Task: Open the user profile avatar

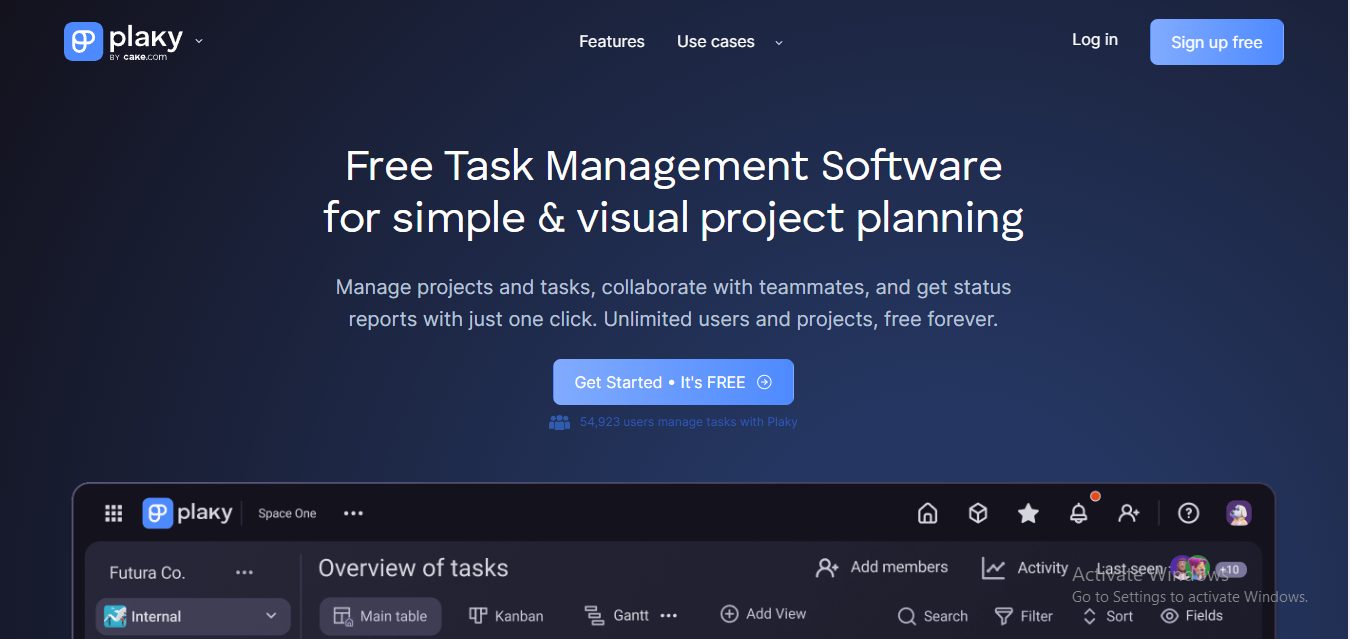Action: pos(1239,513)
